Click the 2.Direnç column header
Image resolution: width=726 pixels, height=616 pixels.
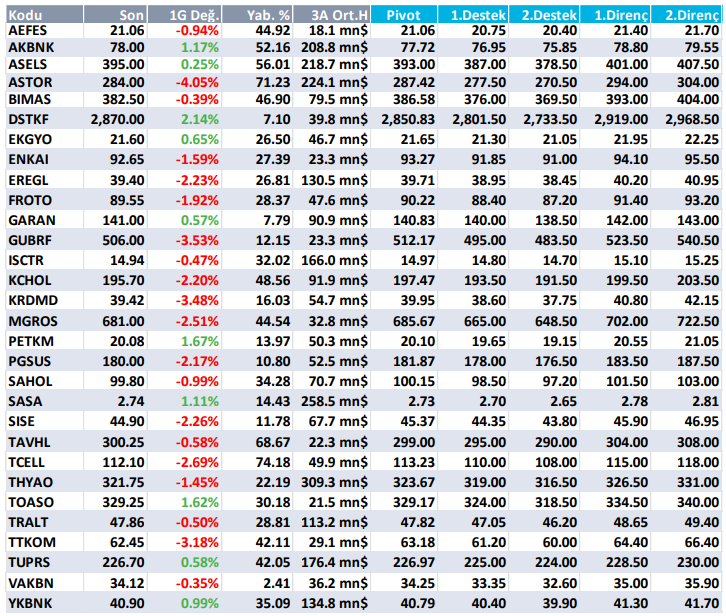686,15
